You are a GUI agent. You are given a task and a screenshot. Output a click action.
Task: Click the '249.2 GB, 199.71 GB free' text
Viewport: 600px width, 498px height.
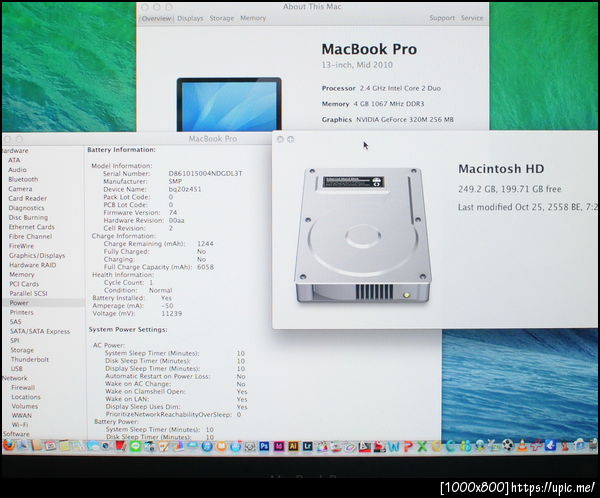click(x=510, y=189)
